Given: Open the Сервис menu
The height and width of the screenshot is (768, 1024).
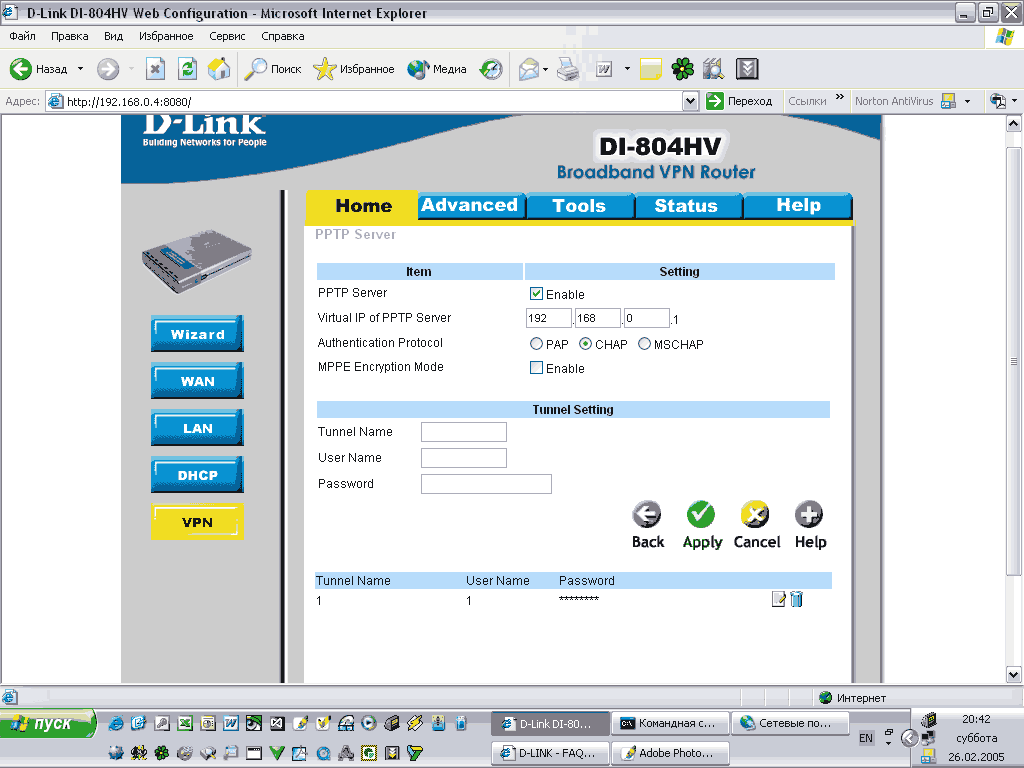Looking at the screenshot, I should click(227, 36).
